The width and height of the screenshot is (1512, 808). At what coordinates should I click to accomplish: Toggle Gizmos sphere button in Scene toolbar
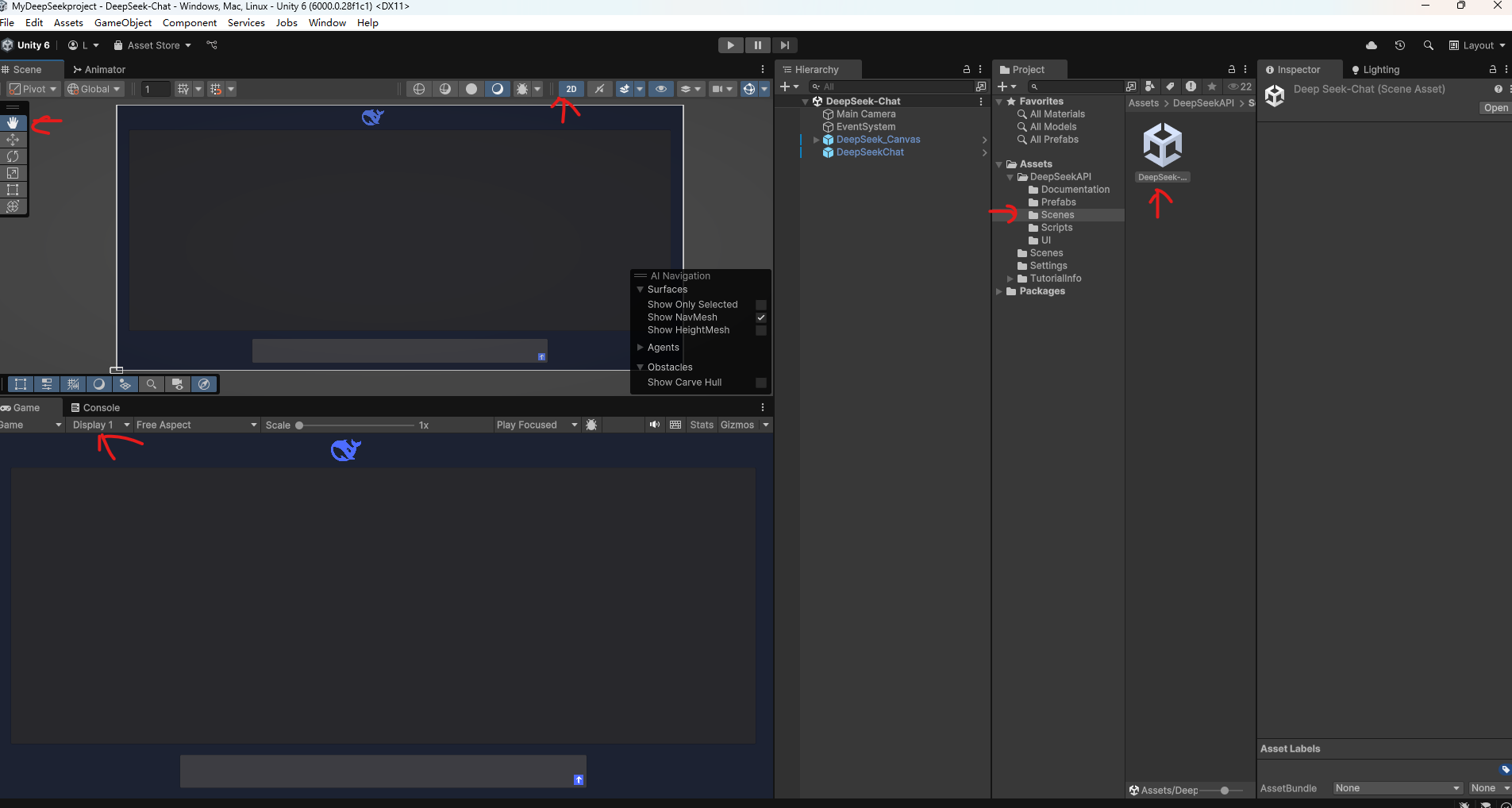click(x=748, y=89)
